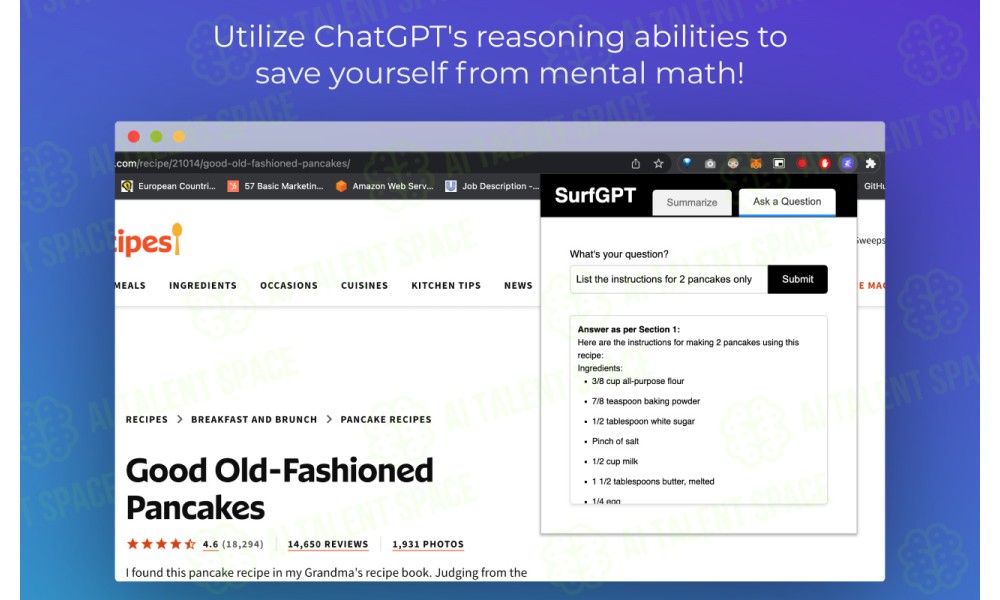Click 'Pinch of salt' line

pyautogui.click(x=615, y=441)
